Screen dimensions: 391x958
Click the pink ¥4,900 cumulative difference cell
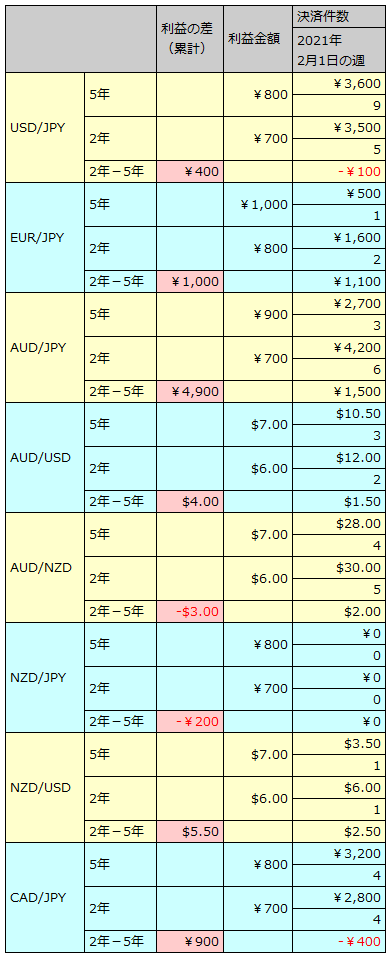tap(190, 391)
